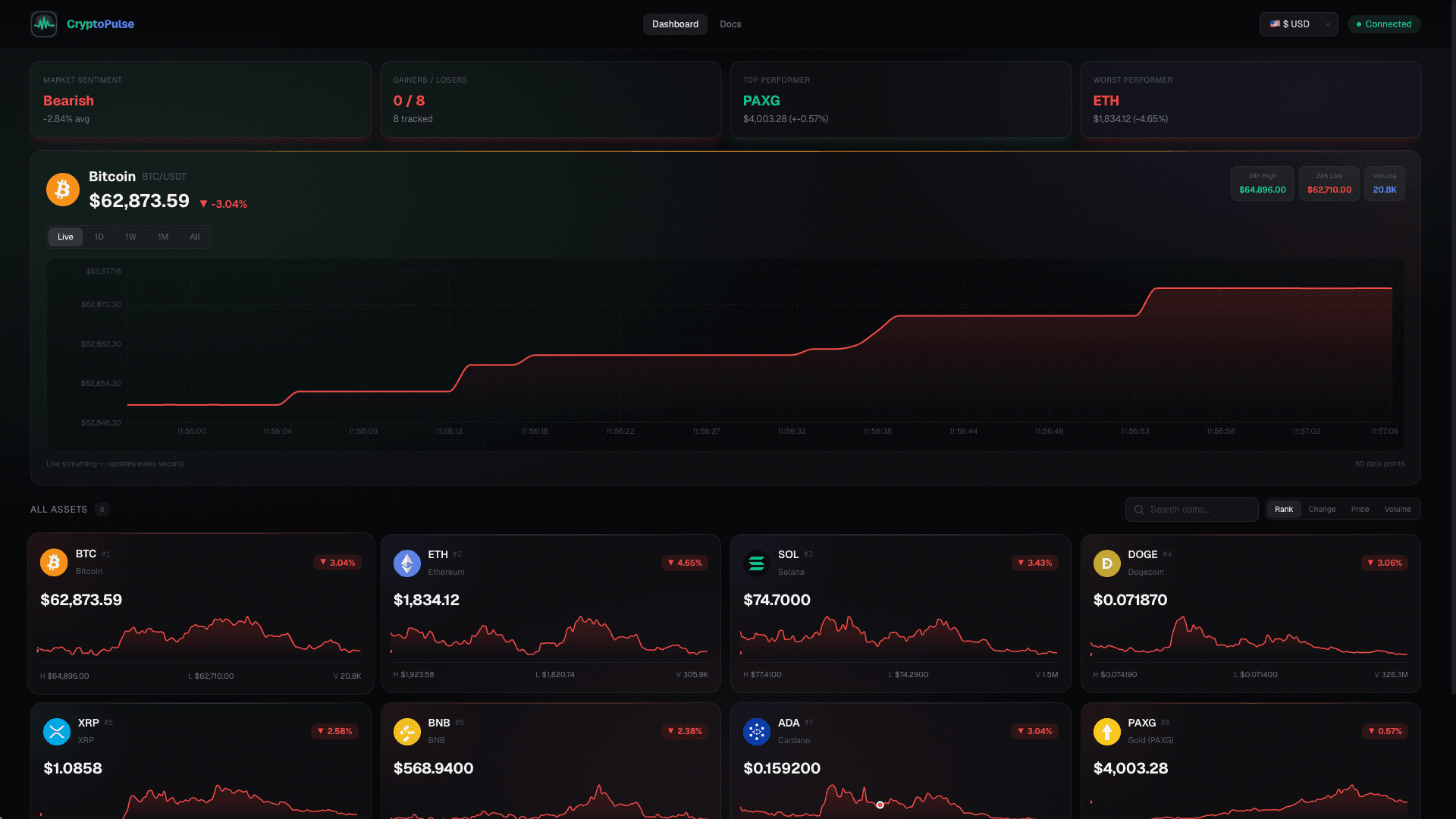Sort assets by Price
1456x819 pixels.
click(x=1360, y=510)
